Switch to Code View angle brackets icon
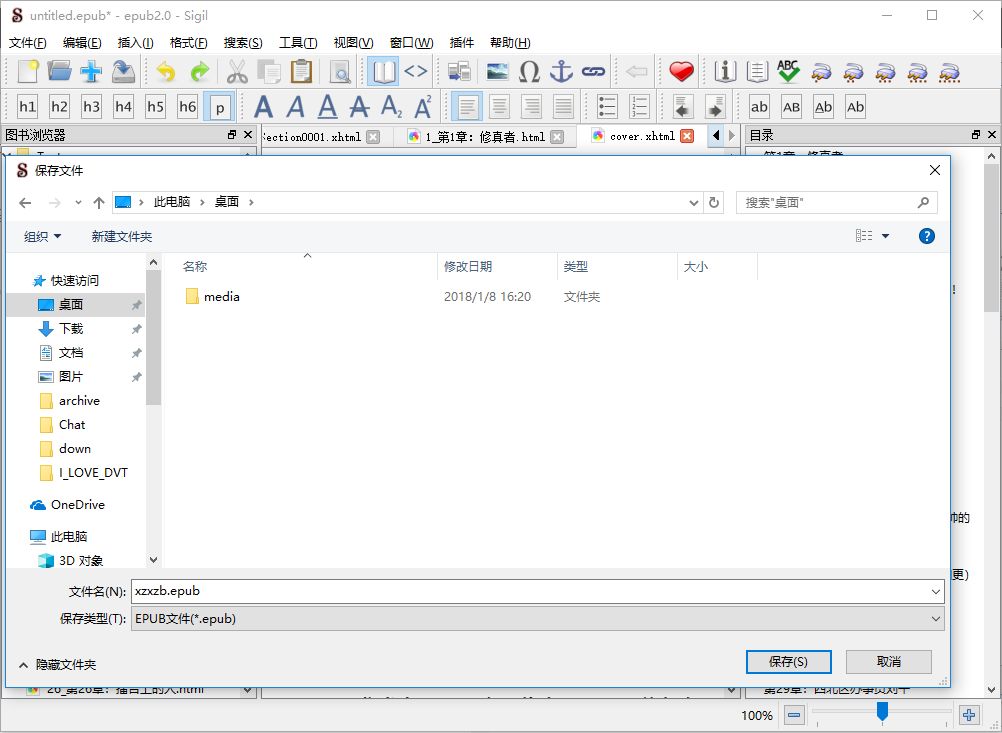The width and height of the screenshot is (1002, 733). (415, 72)
